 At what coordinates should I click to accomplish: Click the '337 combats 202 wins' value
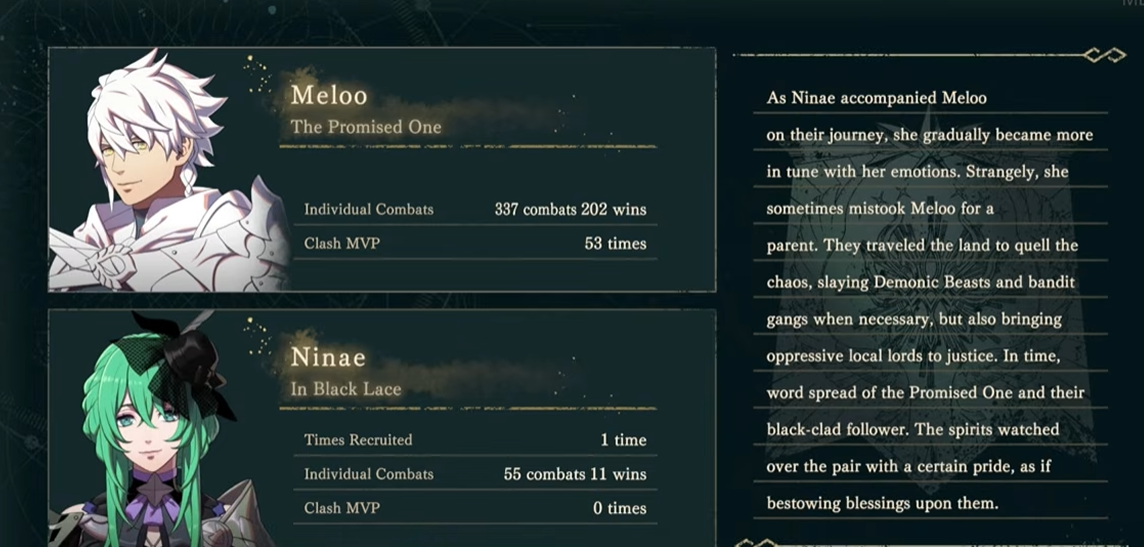[x=571, y=209]
